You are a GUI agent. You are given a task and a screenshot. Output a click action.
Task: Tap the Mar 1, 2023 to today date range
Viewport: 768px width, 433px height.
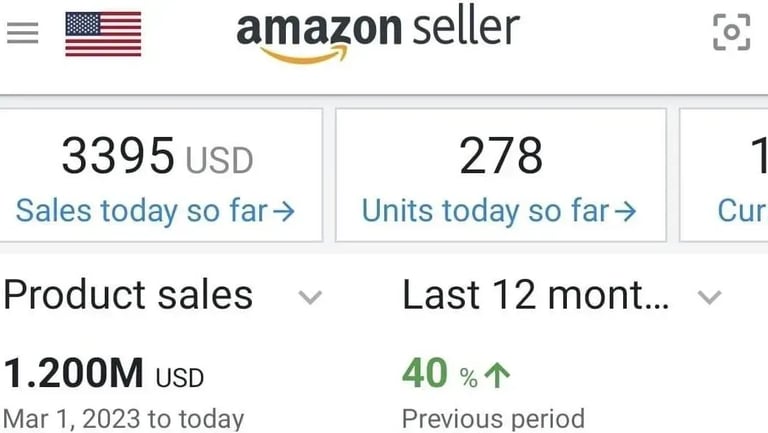pos(123,417)
